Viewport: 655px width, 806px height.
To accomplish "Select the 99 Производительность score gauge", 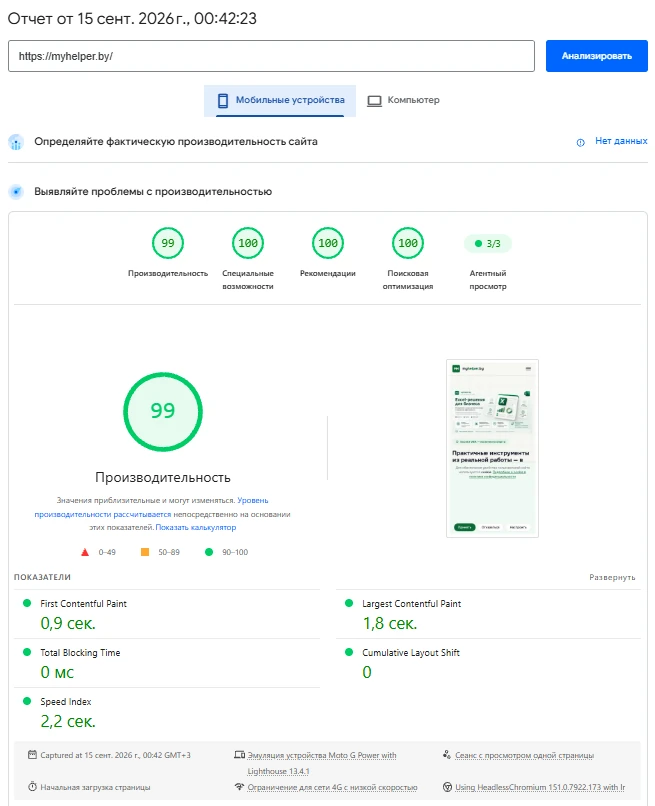I will click(168, 243).
